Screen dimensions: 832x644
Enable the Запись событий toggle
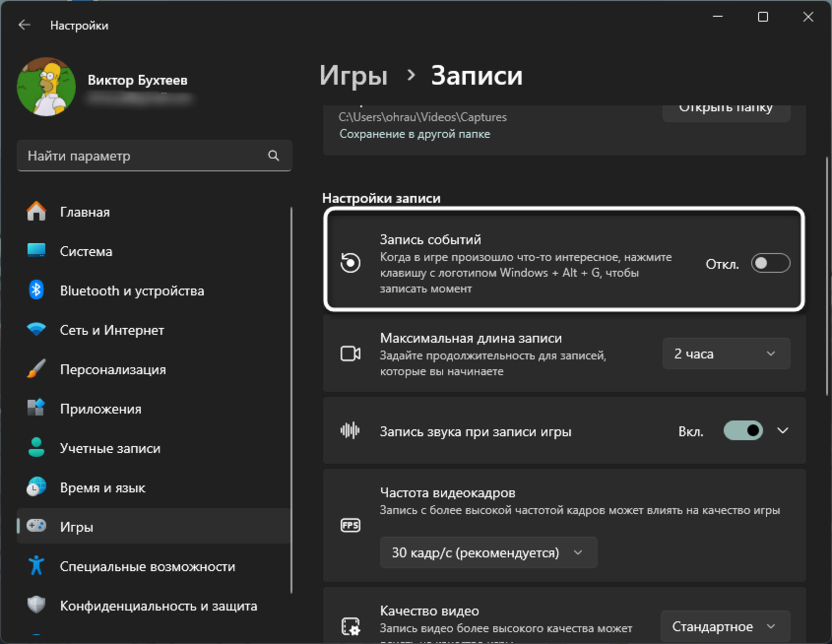pos(771,264)
